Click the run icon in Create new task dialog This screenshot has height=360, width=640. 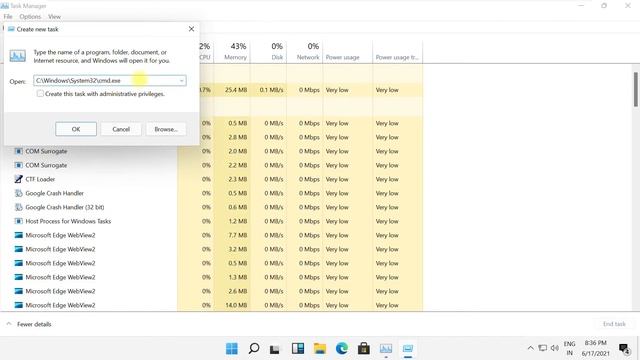(x=18, y=56)
